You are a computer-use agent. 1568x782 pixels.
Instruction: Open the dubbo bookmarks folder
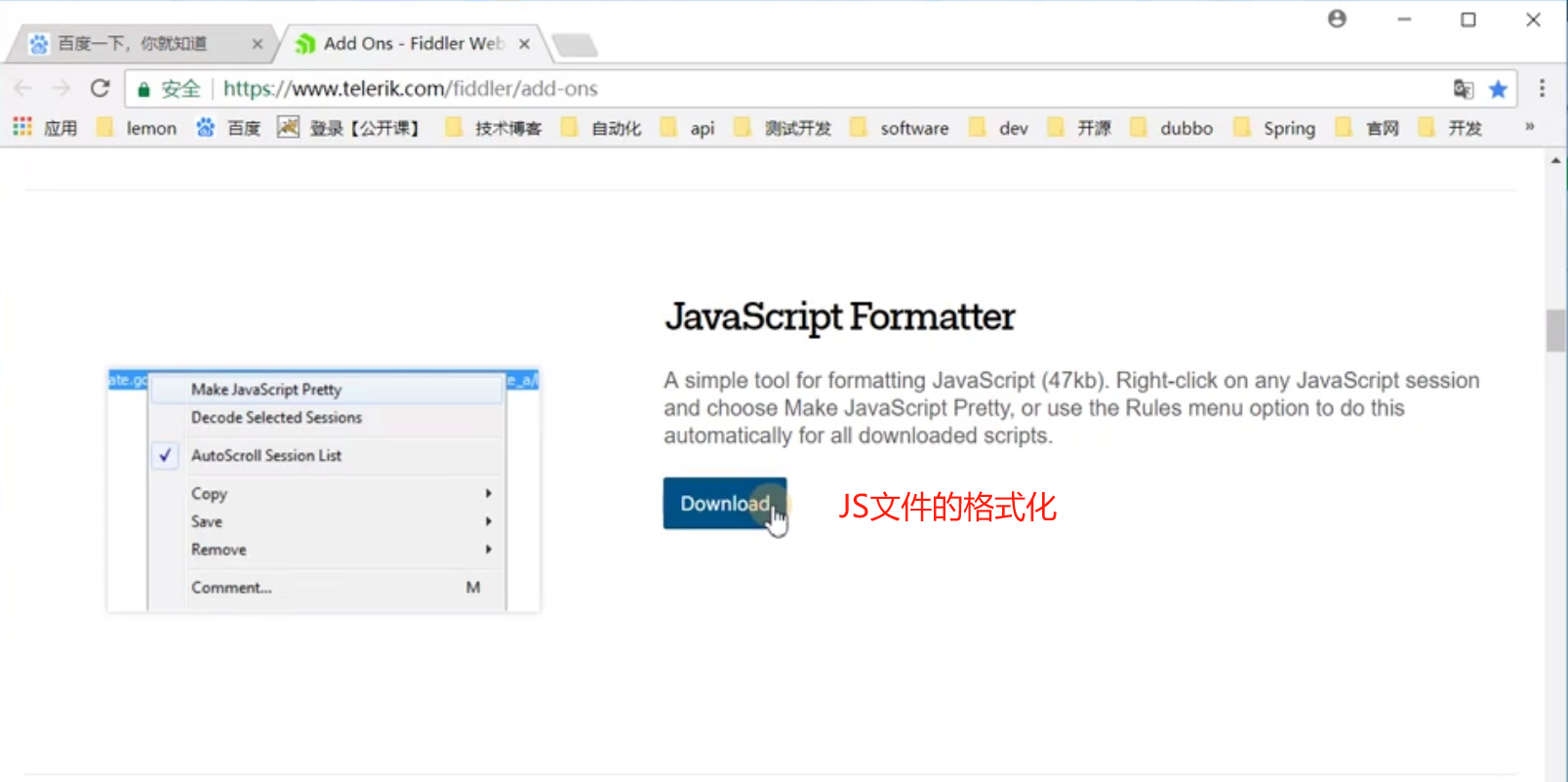[x=1172, y=128]
